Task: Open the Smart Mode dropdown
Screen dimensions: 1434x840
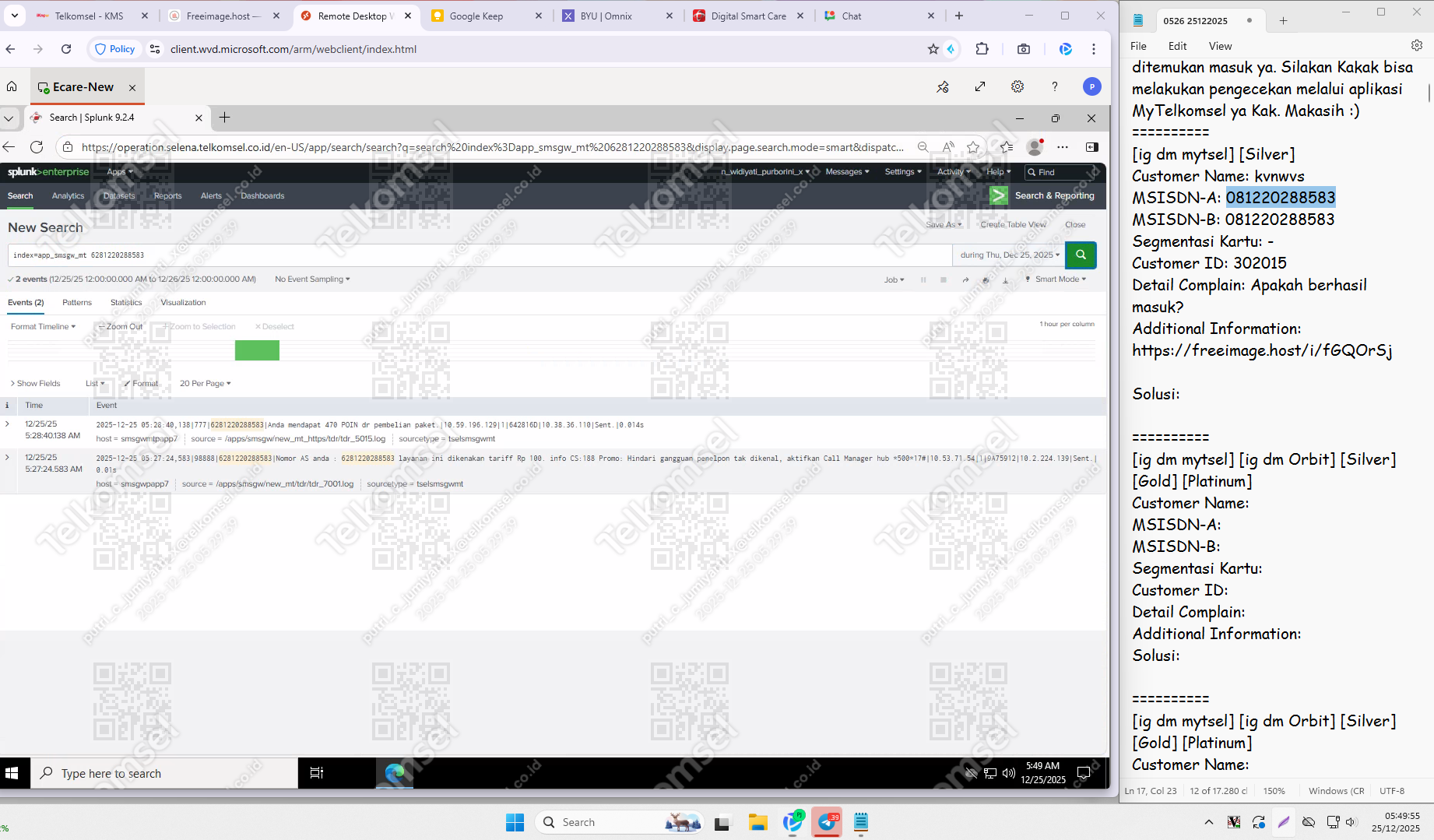Action: [x=1056, y=279]
